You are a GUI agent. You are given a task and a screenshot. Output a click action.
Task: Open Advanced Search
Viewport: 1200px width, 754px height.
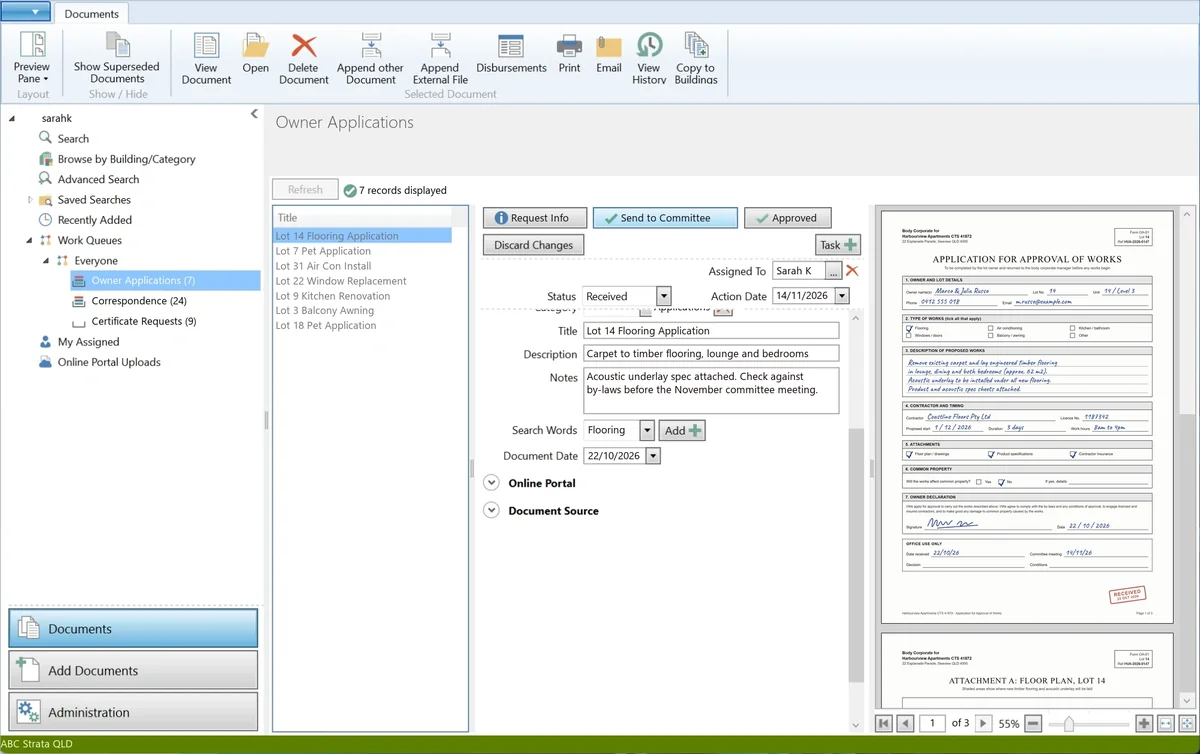tap(98, 179)
